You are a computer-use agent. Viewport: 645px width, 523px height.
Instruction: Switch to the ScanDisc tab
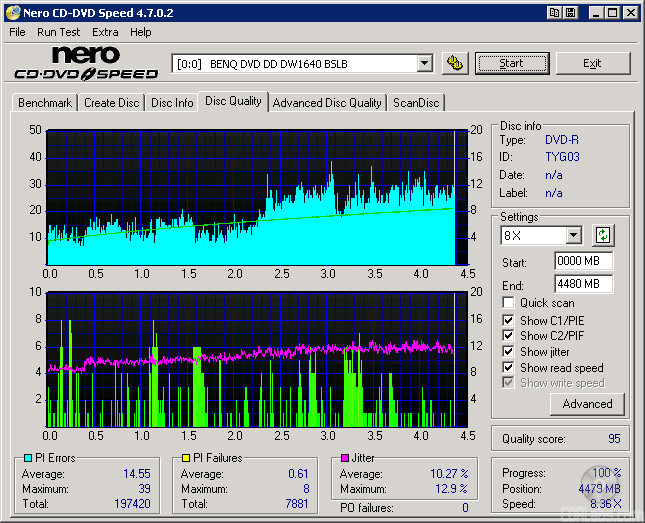415,103
